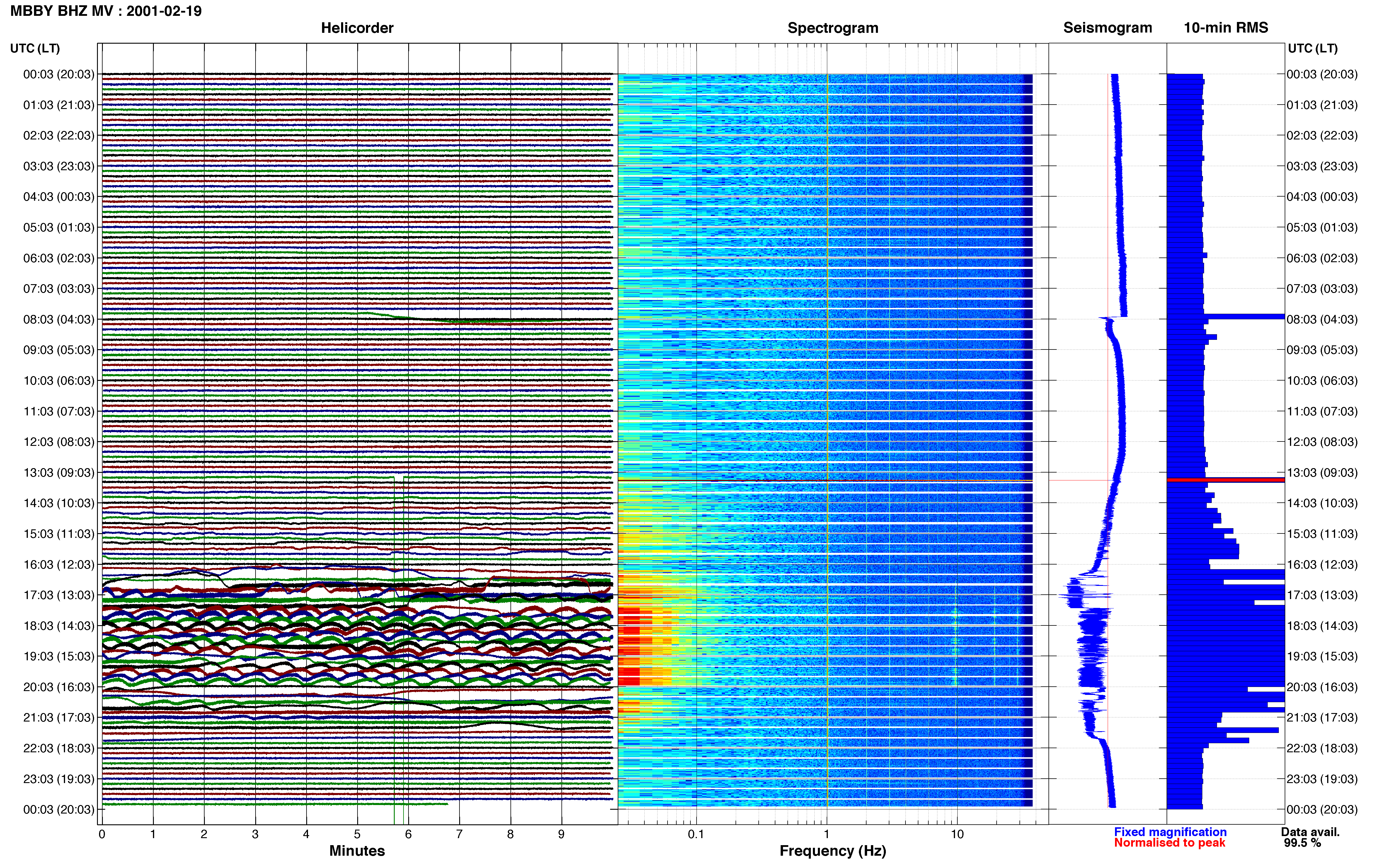1389x868 pixels.
Task: Click the '2' tick on the Minutes axis
Action: pyautogui.click(x=204, y=834)
